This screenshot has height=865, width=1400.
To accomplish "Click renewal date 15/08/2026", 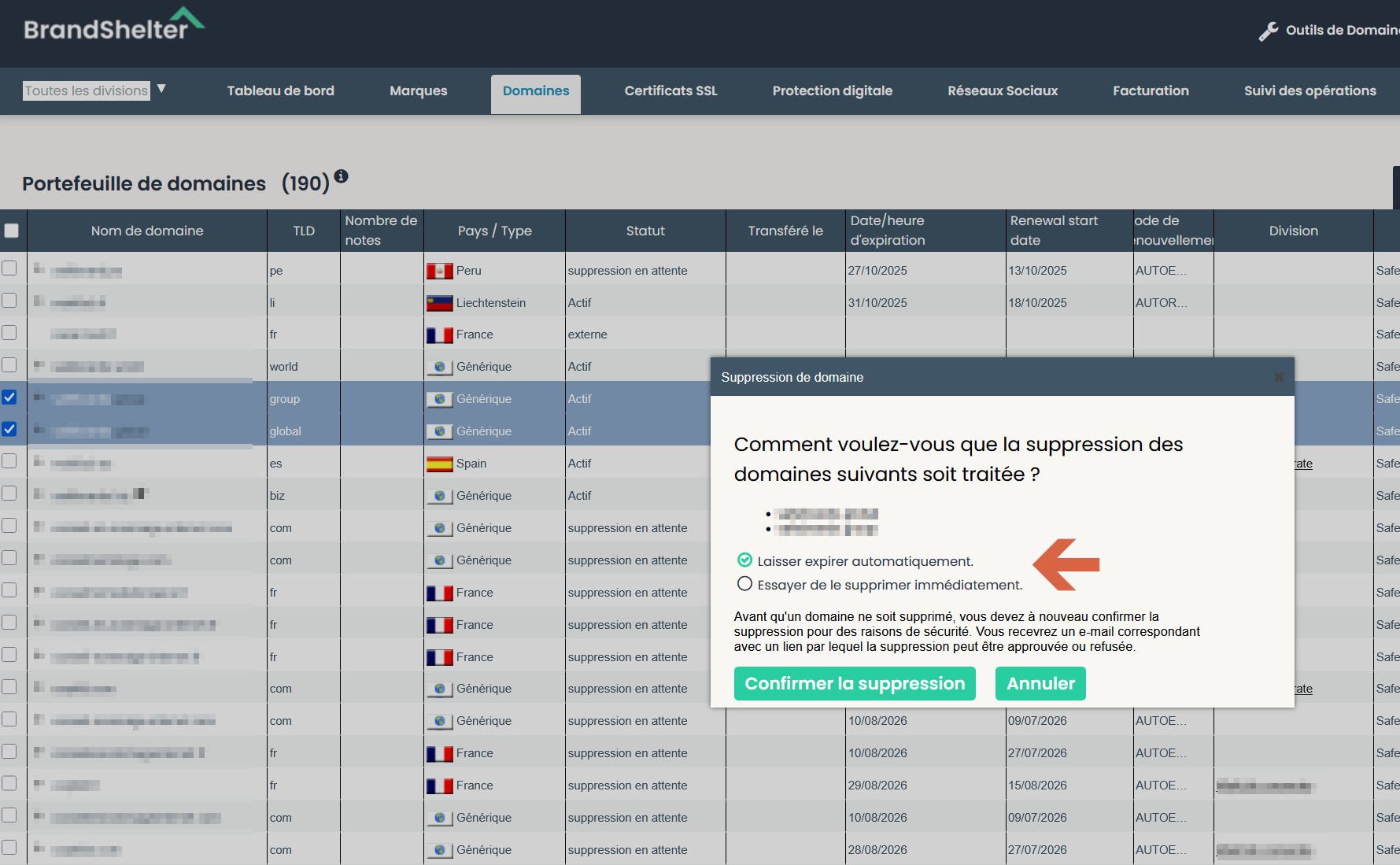I will (x=1037, y=786).
